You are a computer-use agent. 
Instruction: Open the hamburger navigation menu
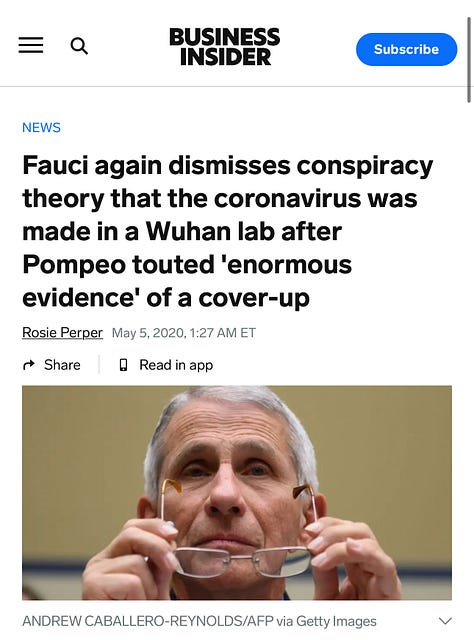[31, 45]
